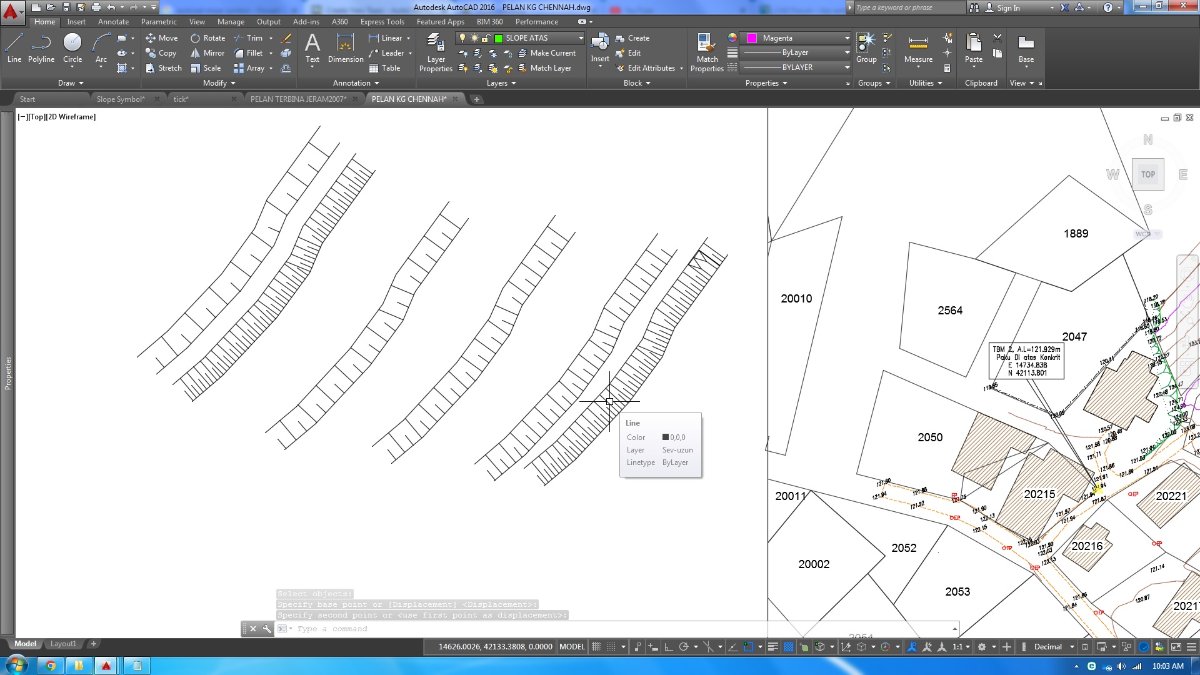The height and width of the screenshot is (675, 1200).
Task: Expand the Draw panel
Action: pyautogui.click(x=72, y=83)
